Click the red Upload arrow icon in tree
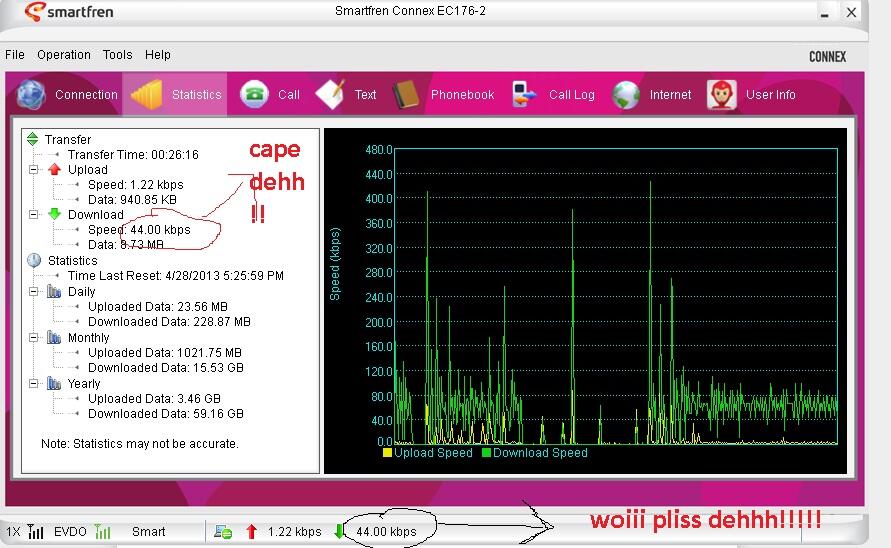Viewport: 891px width, 548px height. pyautogui.click(x=55, y=169)
